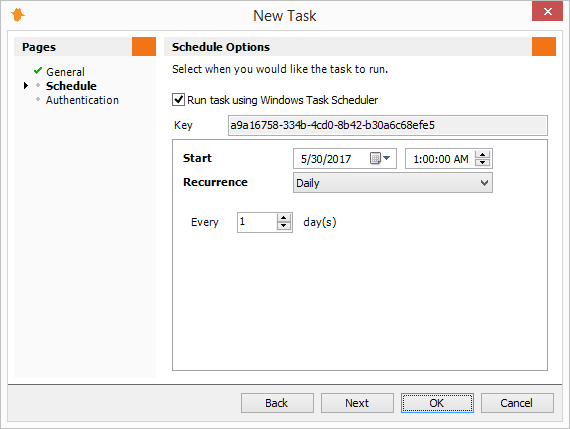Cancel the New Task dialog

tap(517, 403)
